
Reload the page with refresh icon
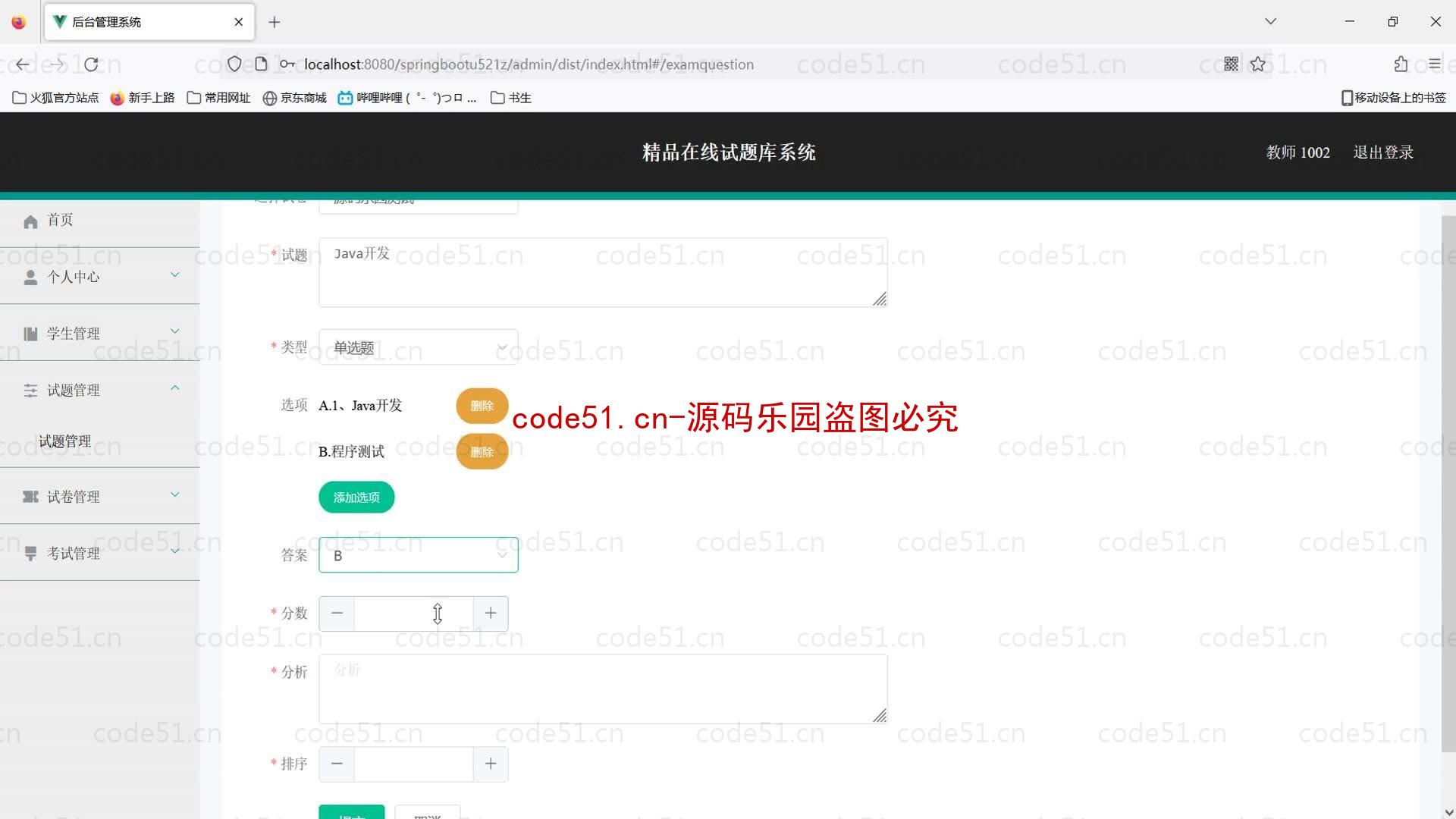tap(91, 64)
